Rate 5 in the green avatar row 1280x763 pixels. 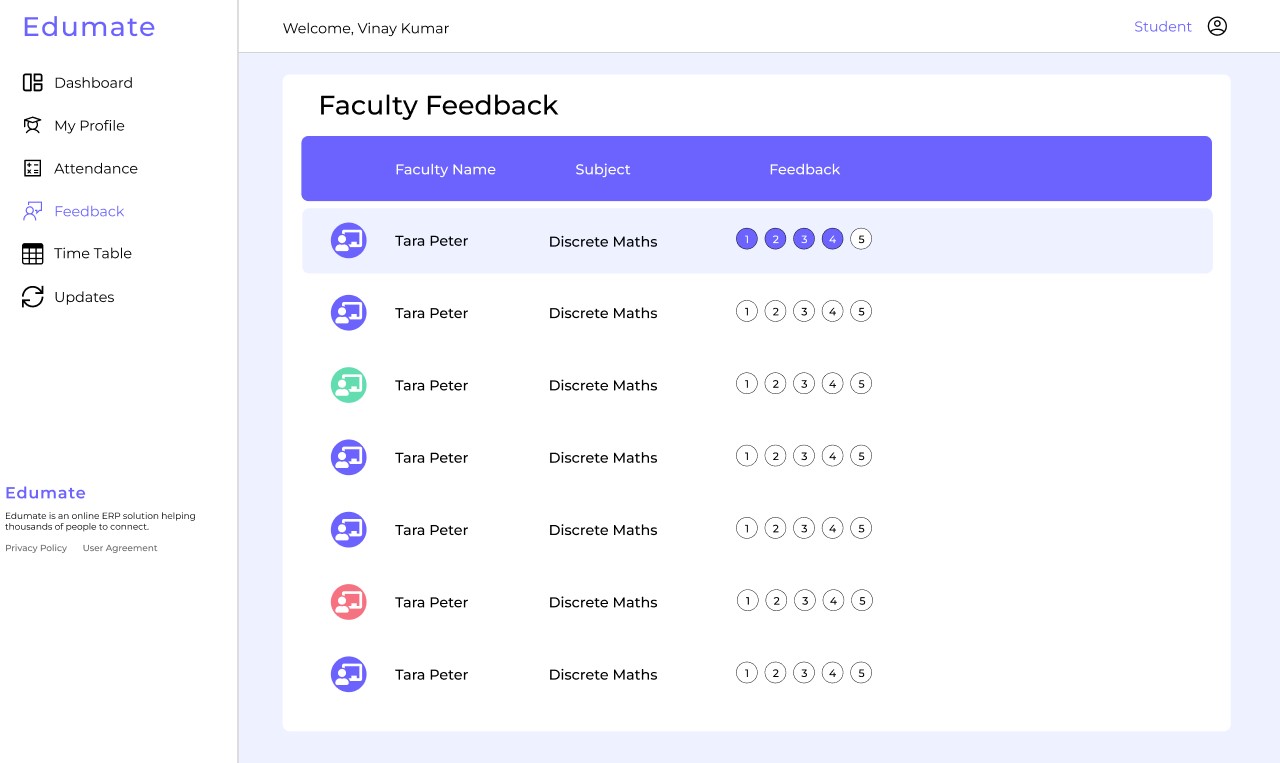coord(861,383)
